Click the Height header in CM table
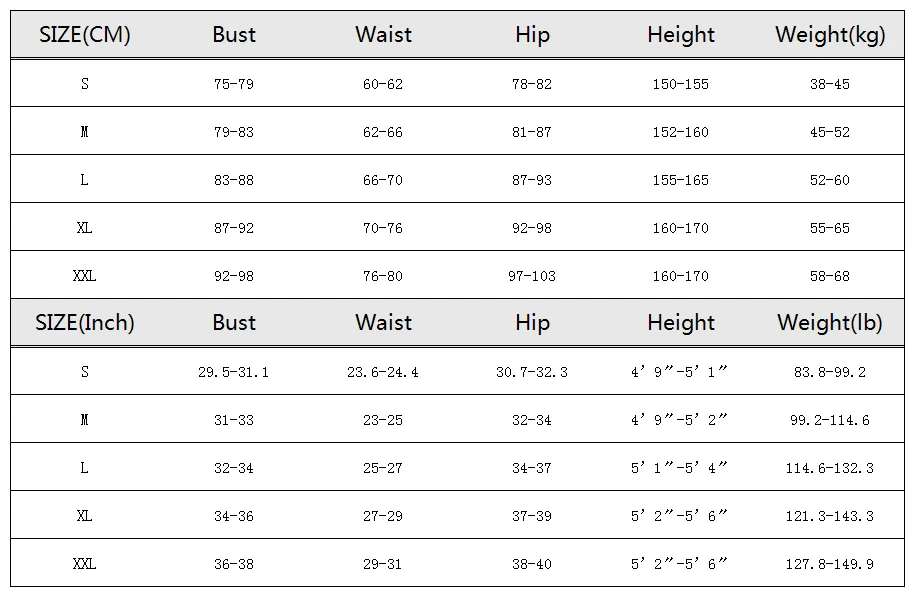The height and width of the screenshot is (596, 916). (x=681, y=35)
